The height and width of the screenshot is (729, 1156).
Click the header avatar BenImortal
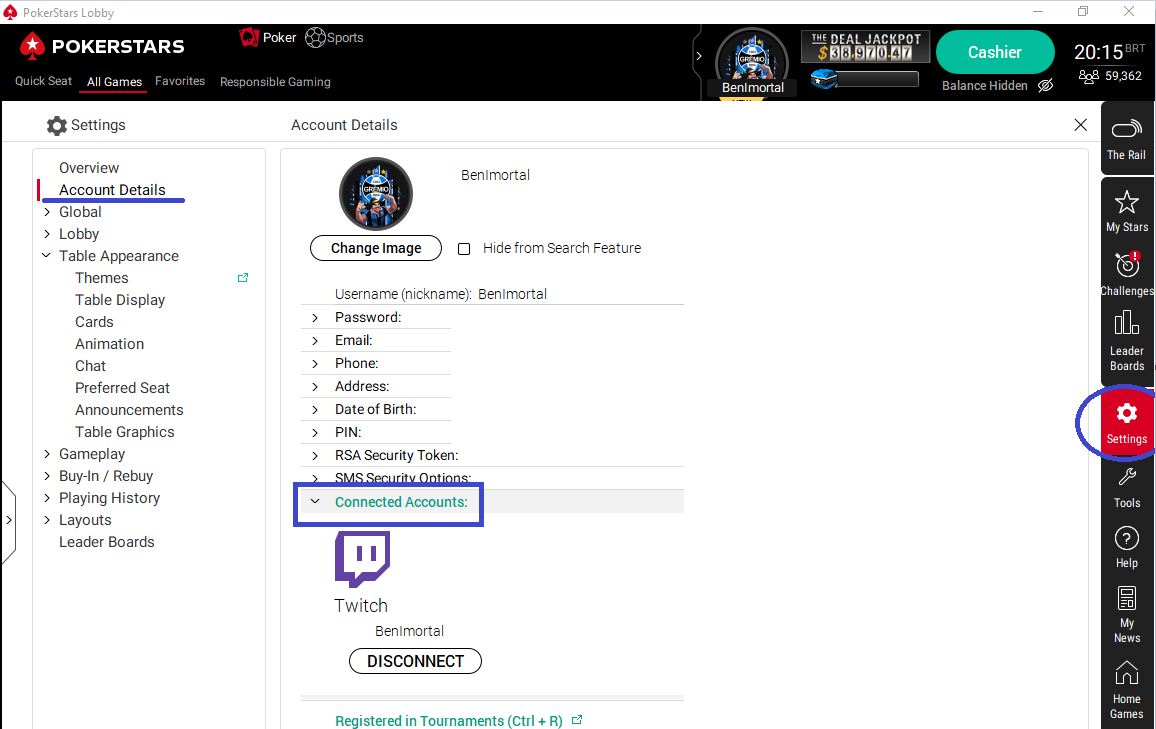click(752, 63)
